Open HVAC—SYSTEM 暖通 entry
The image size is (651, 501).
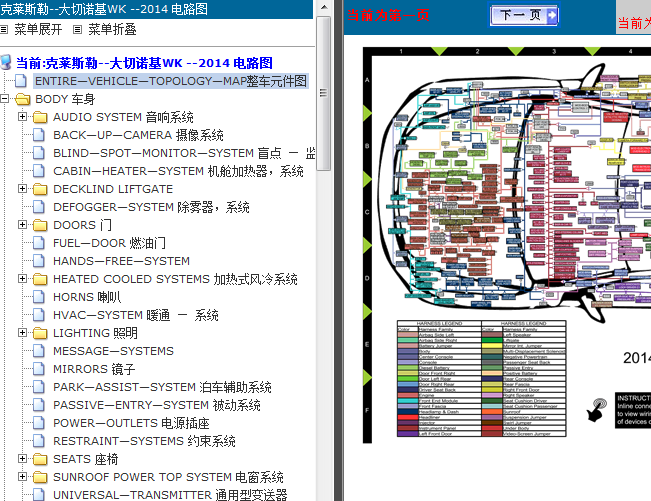pyautogui.click(x=136, y=315)
